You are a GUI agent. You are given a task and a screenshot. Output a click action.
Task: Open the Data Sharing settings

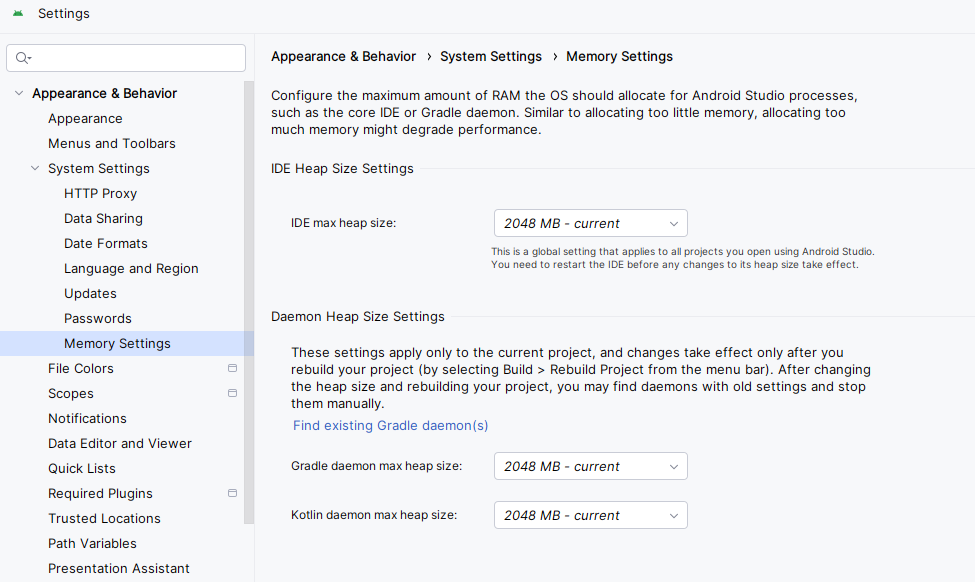click(x=103, y=218)
